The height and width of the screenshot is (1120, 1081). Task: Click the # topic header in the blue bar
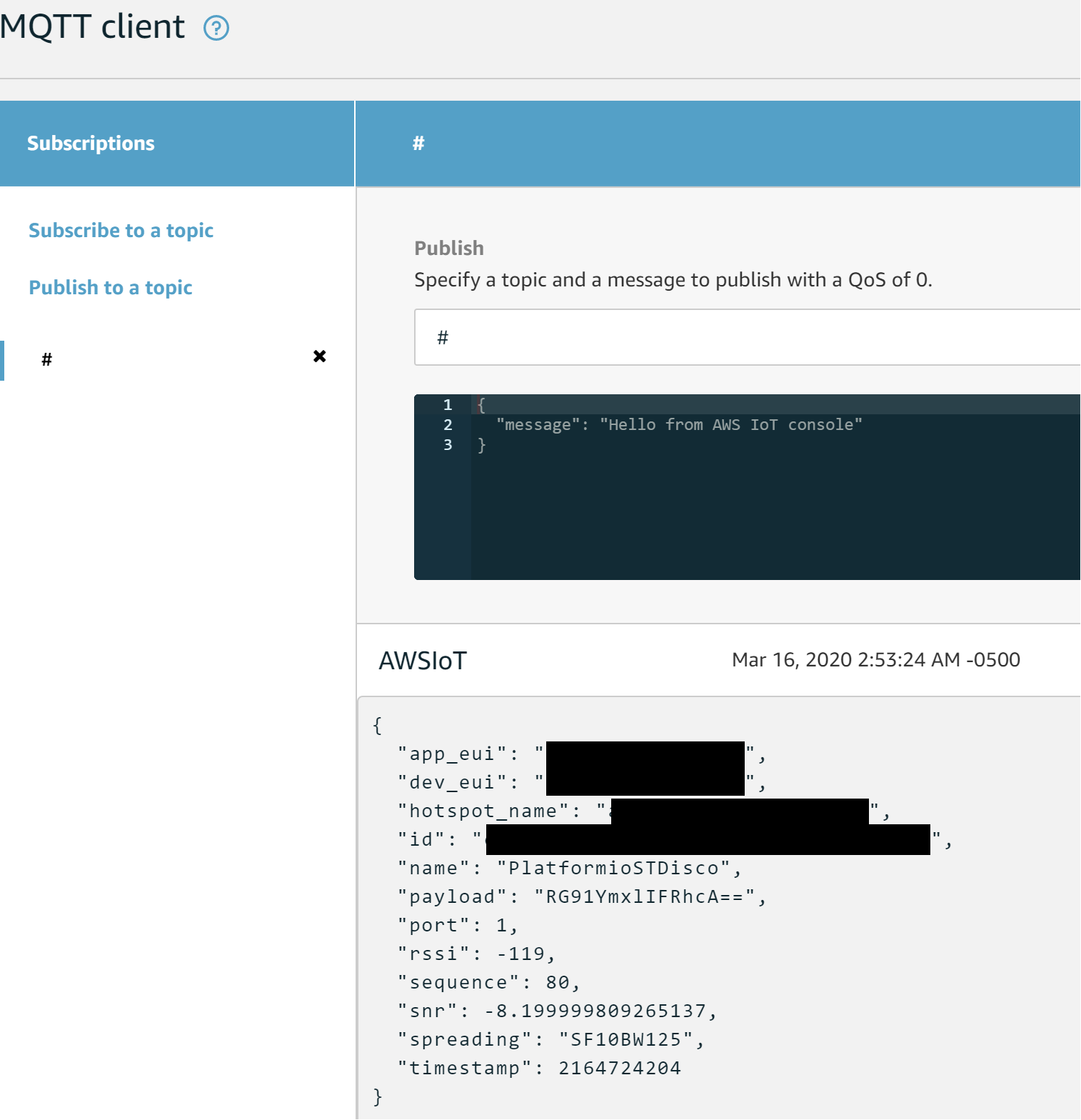[x=418, y=144]
